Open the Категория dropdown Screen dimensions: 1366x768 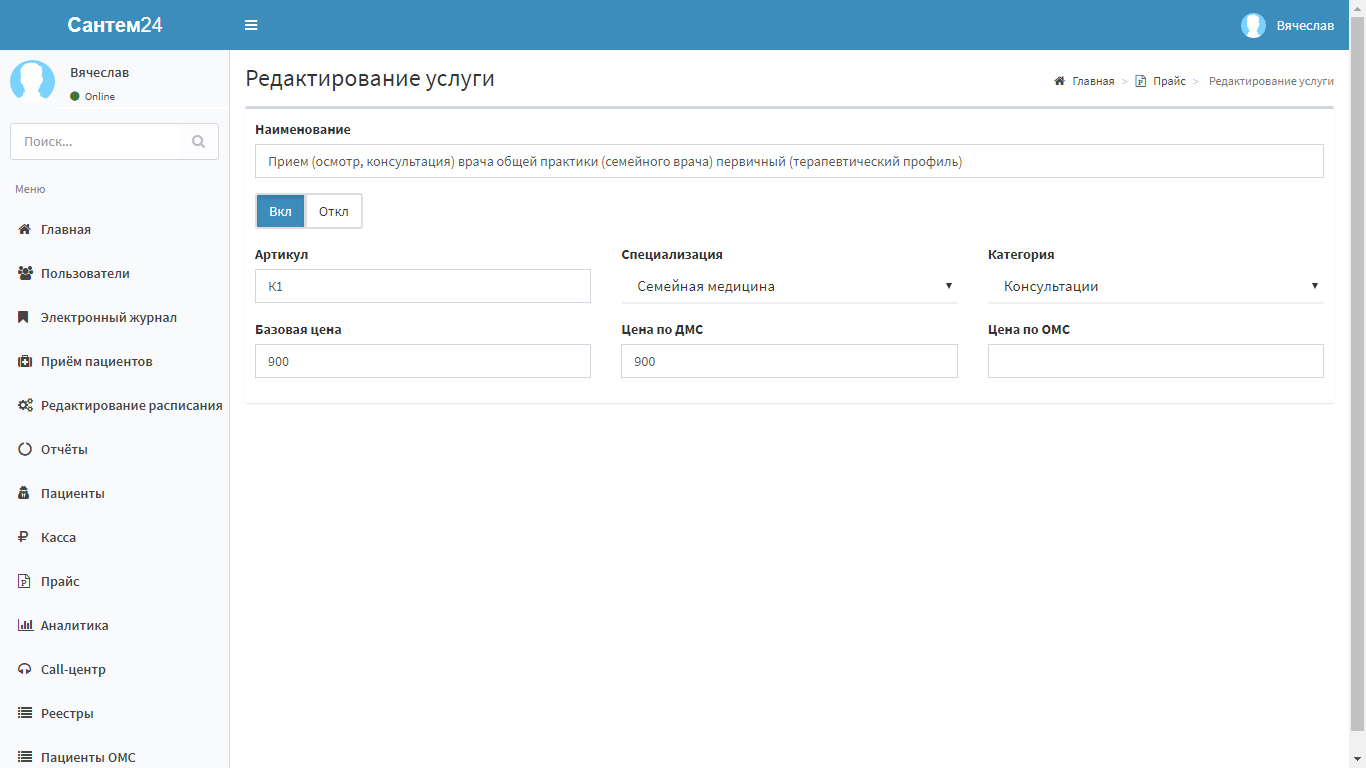pyautogui.click(x=1155, y=286)
